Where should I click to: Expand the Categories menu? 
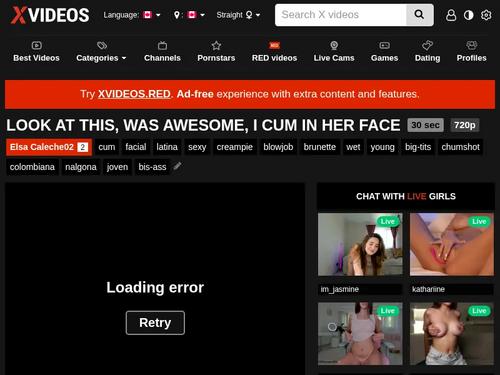(x=101, y=52)
